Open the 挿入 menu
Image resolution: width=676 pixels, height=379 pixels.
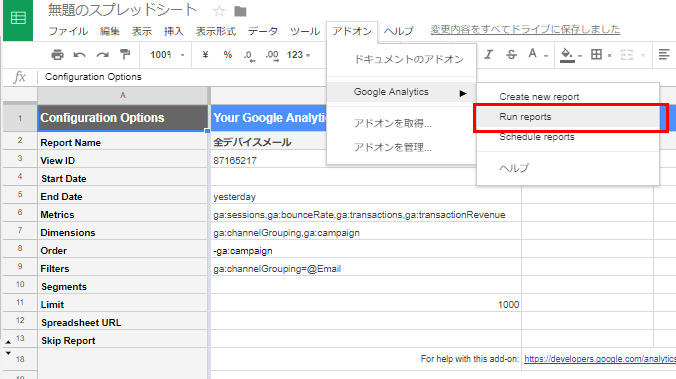(x=174, y=31)
